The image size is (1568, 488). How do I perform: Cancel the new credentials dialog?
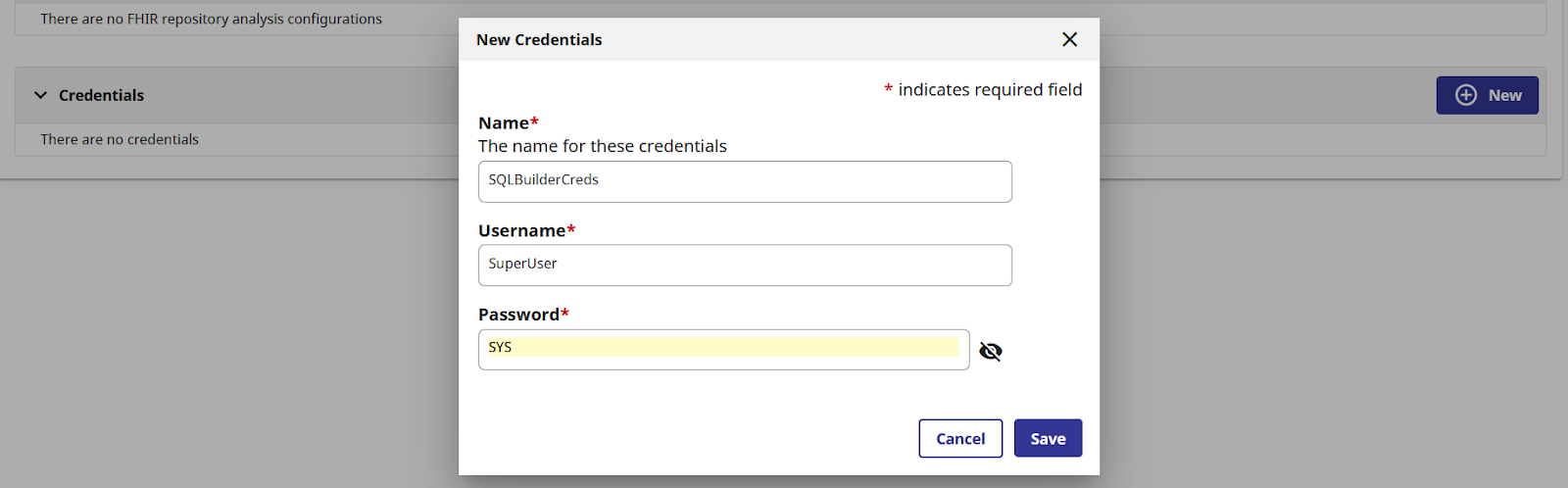[x=960, y=438]
